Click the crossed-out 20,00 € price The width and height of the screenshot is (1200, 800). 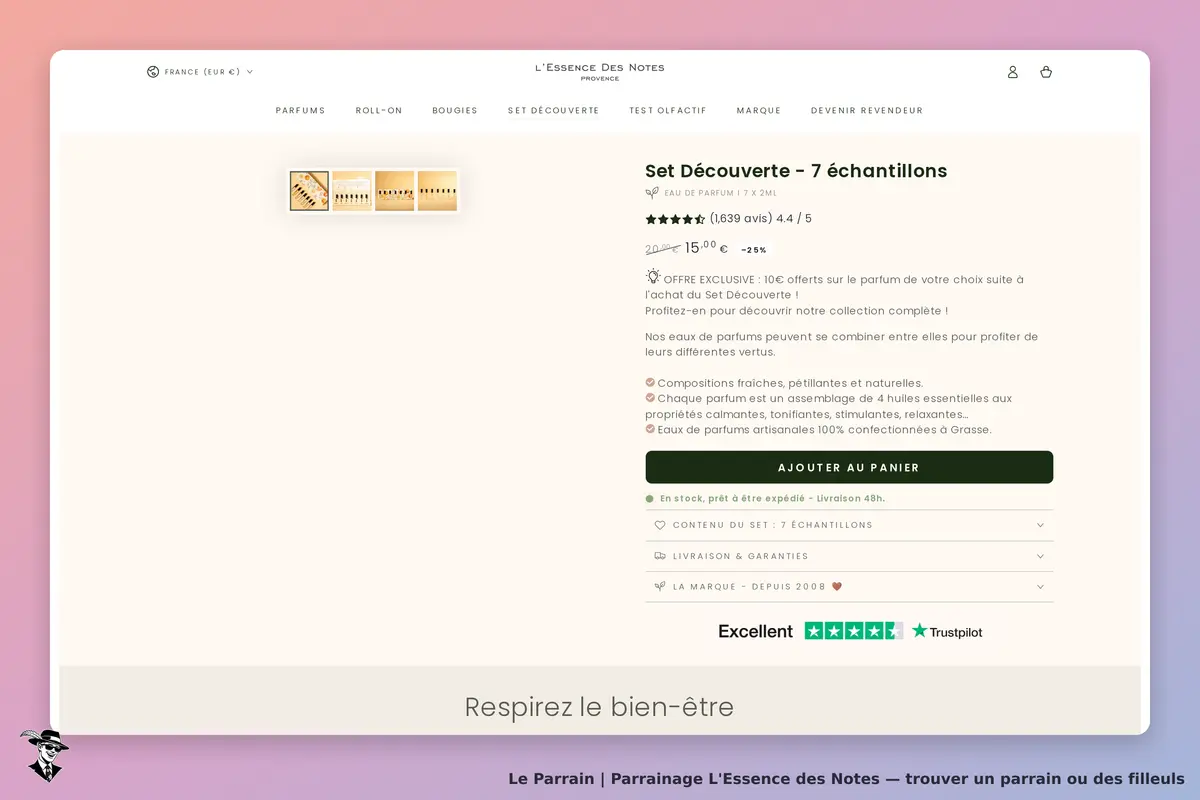tap(662, 249)
